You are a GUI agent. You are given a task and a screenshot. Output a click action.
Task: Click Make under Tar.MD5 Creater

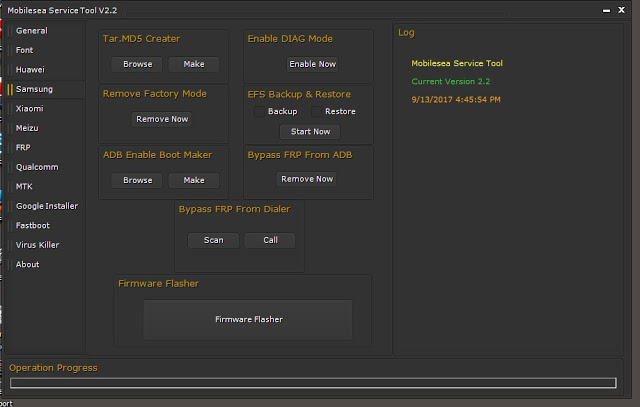coord(194,64)
